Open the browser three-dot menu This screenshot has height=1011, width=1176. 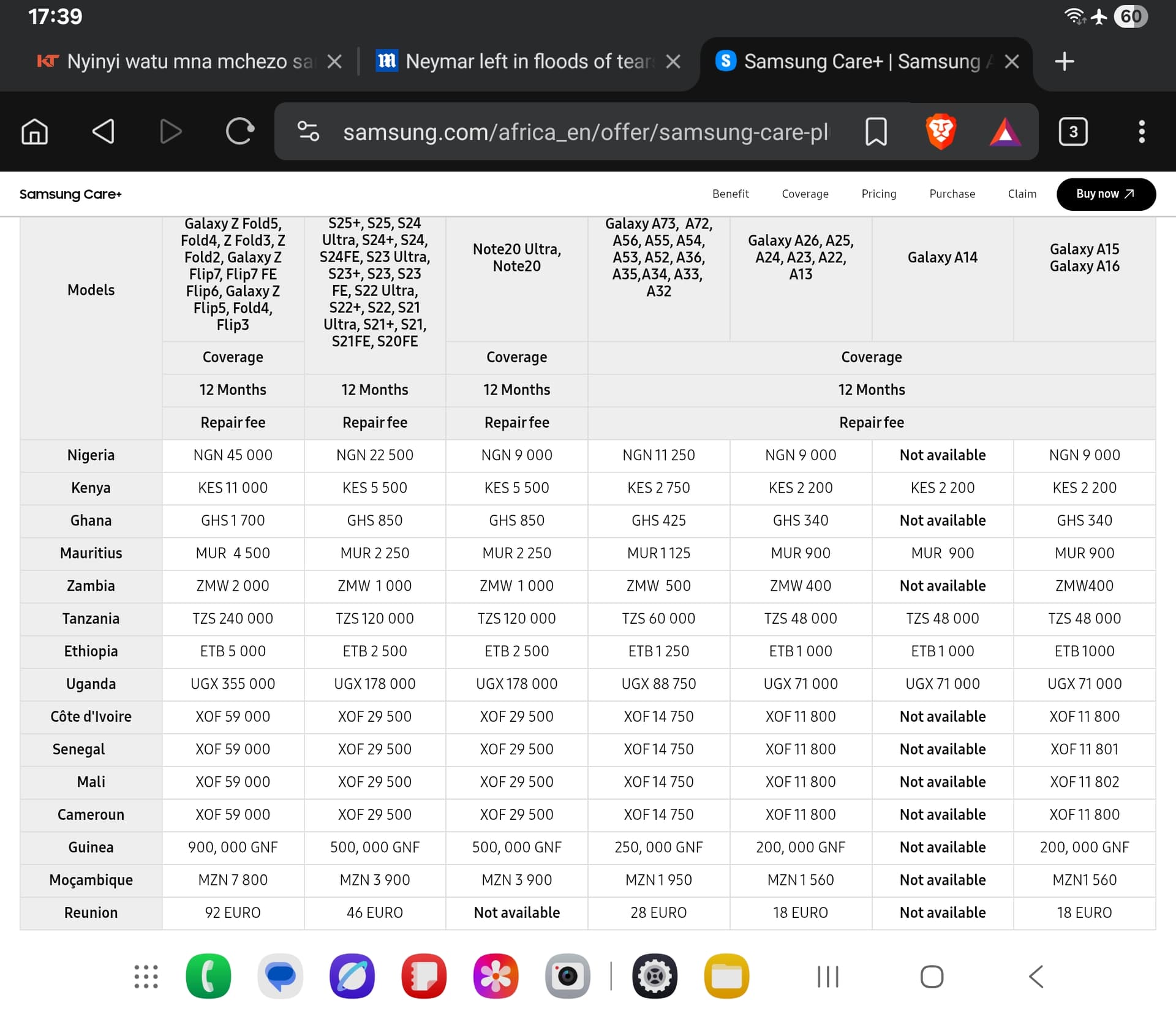(x=1142, y=132)
